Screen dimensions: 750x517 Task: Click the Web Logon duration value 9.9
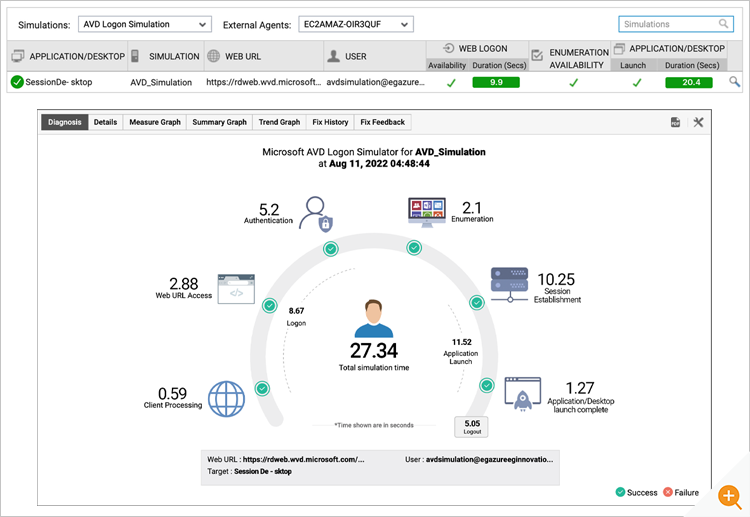(x=496, y=82)
